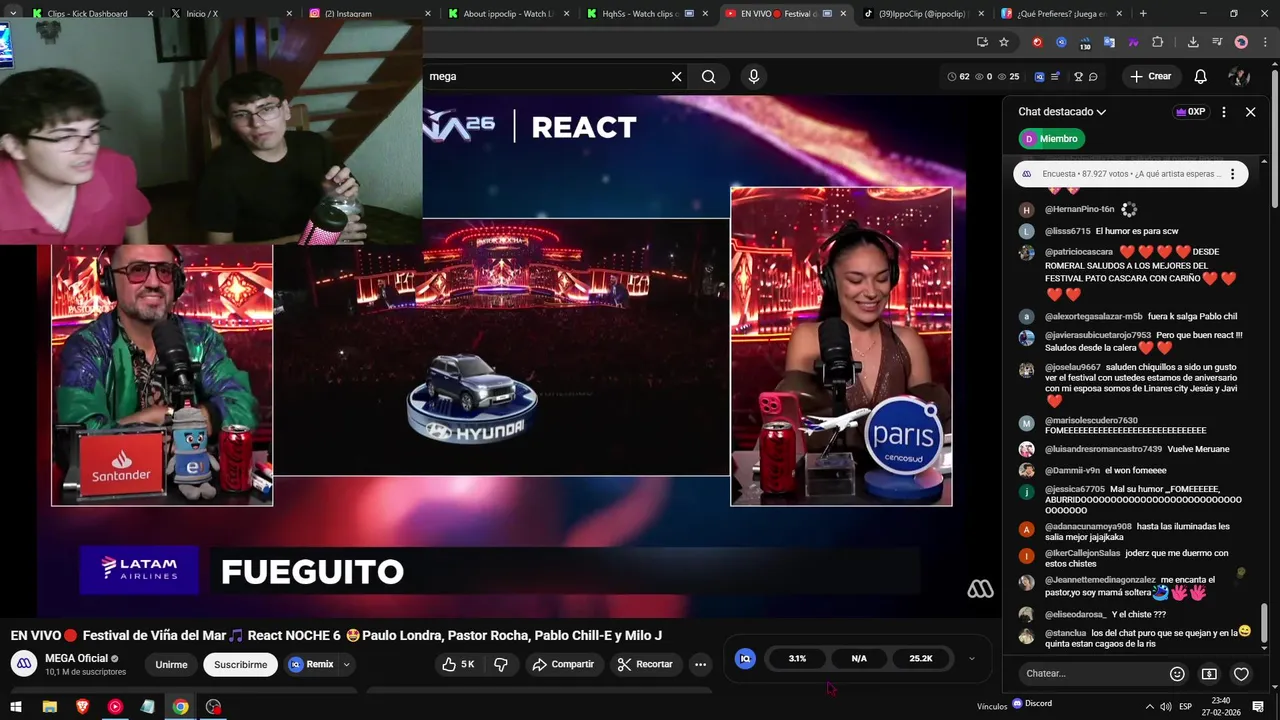Close the live chat panel
1280x720 pixels.
click(x=1250, y=112)
